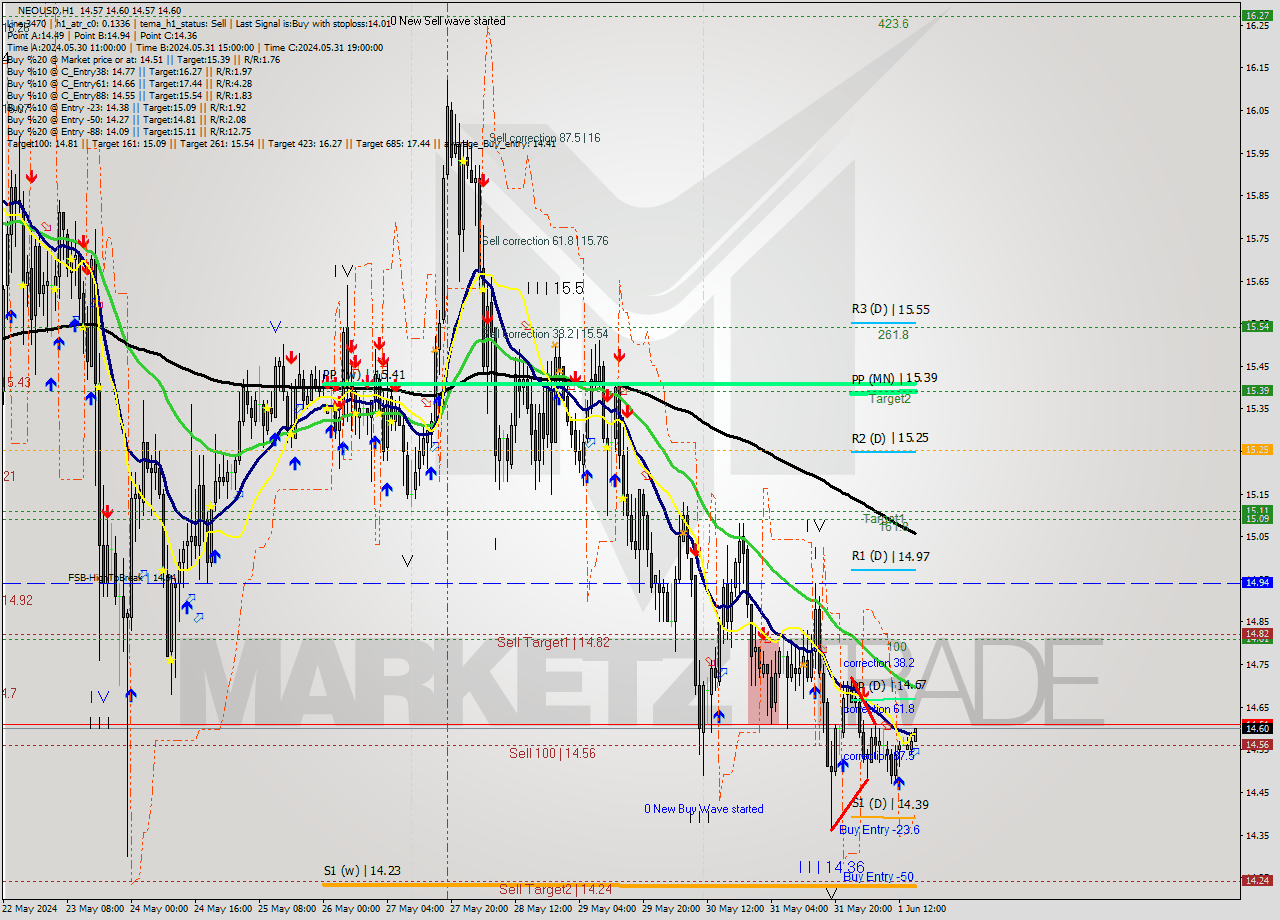The image size is (1280, 920).
Task: Select the 'Sell Target2 | 14.24' label
Action: pos(555,888)
